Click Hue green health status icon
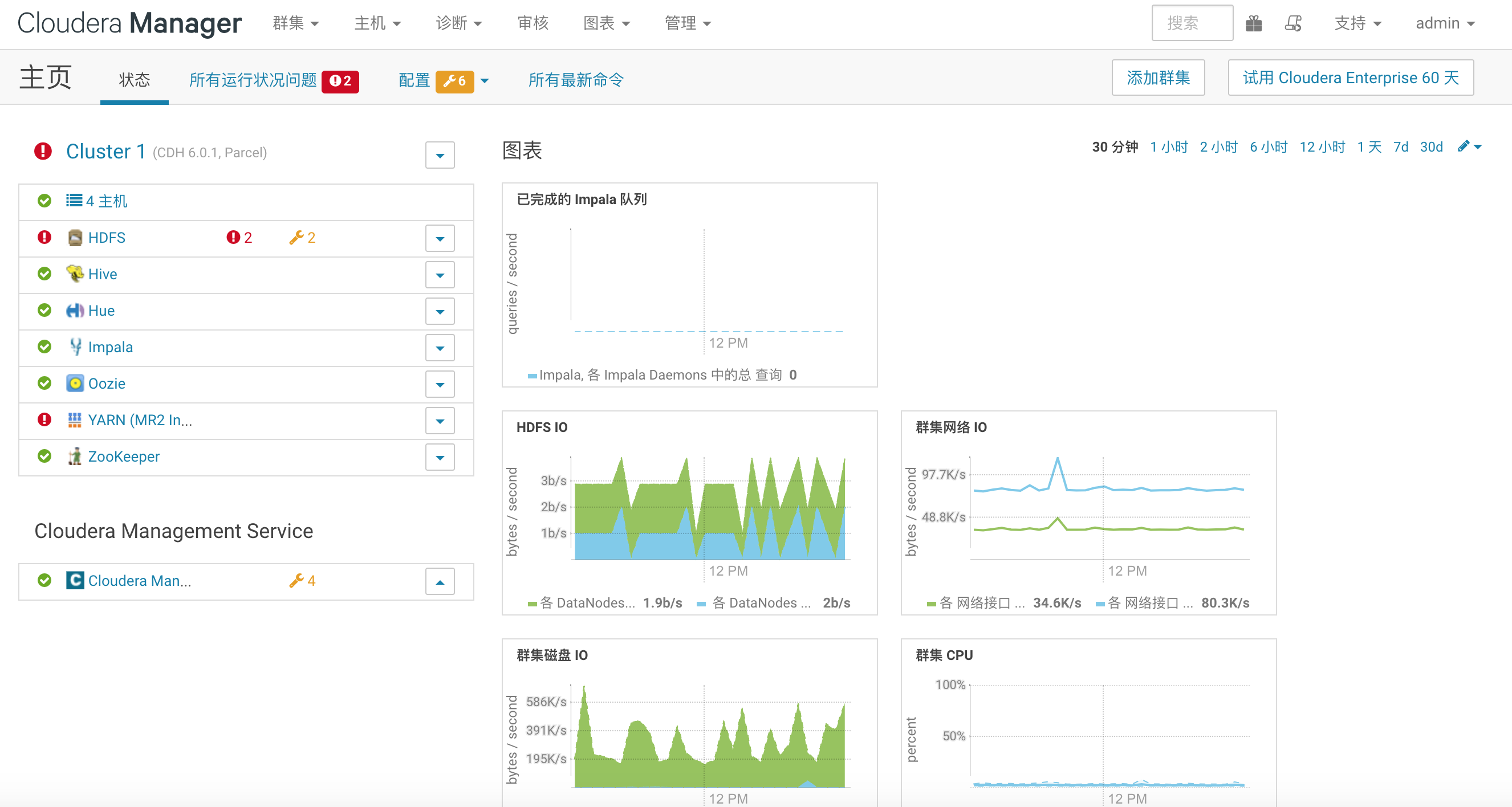1512x807 pixels. tap(44, 310)
